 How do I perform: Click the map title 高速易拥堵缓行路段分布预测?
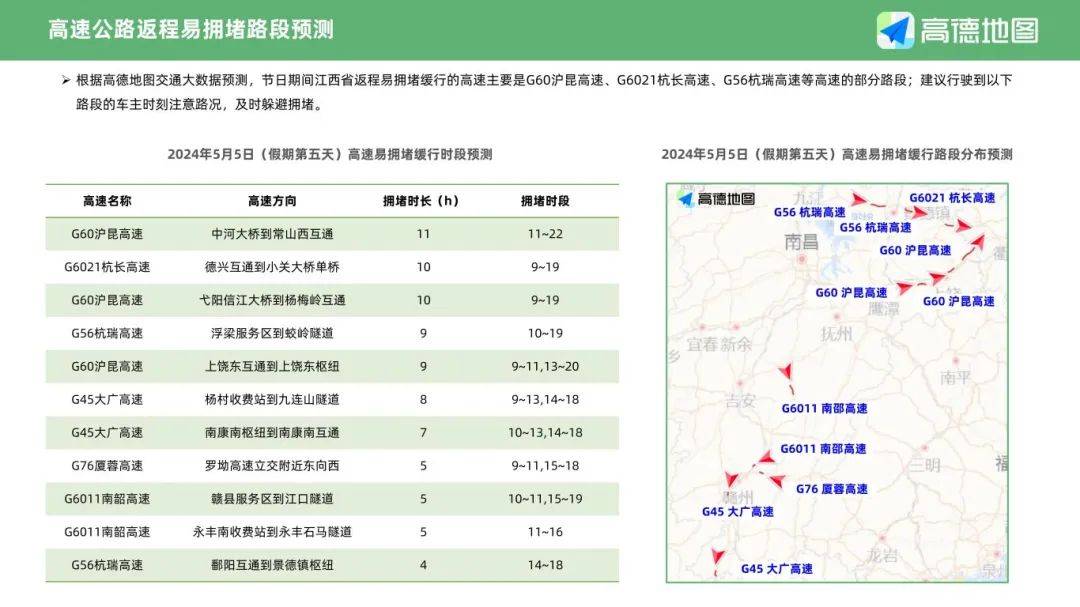coord(838,155)
